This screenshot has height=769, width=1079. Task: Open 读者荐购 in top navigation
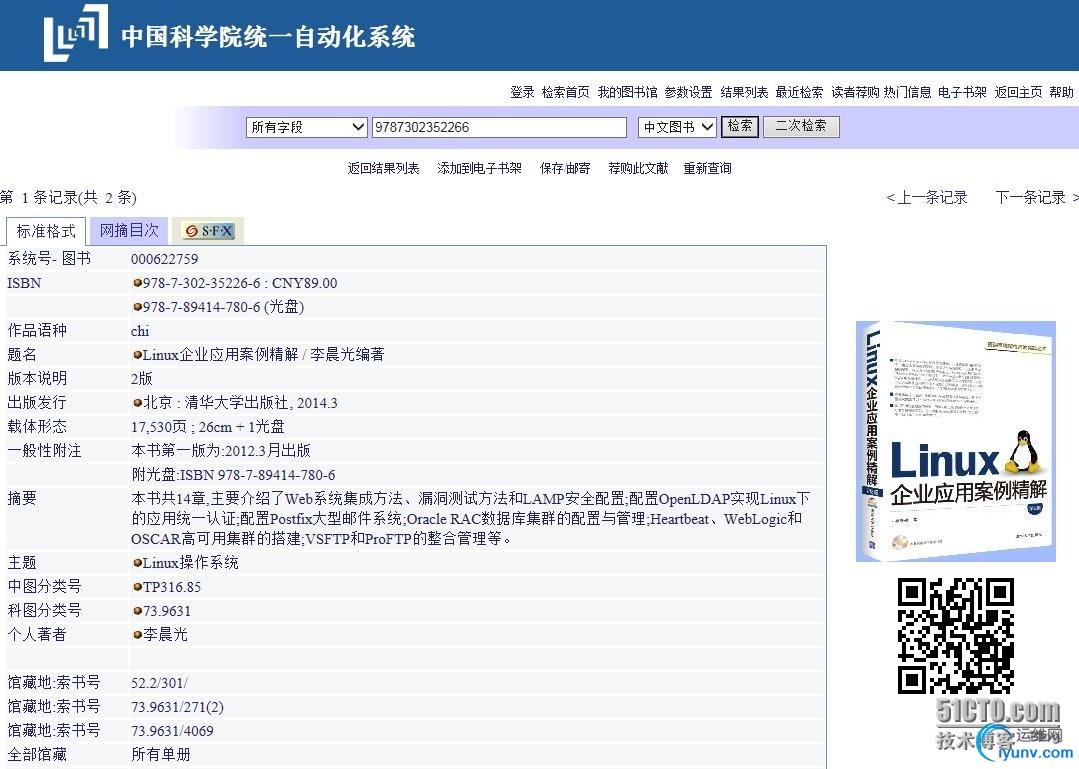coord(855,92)
